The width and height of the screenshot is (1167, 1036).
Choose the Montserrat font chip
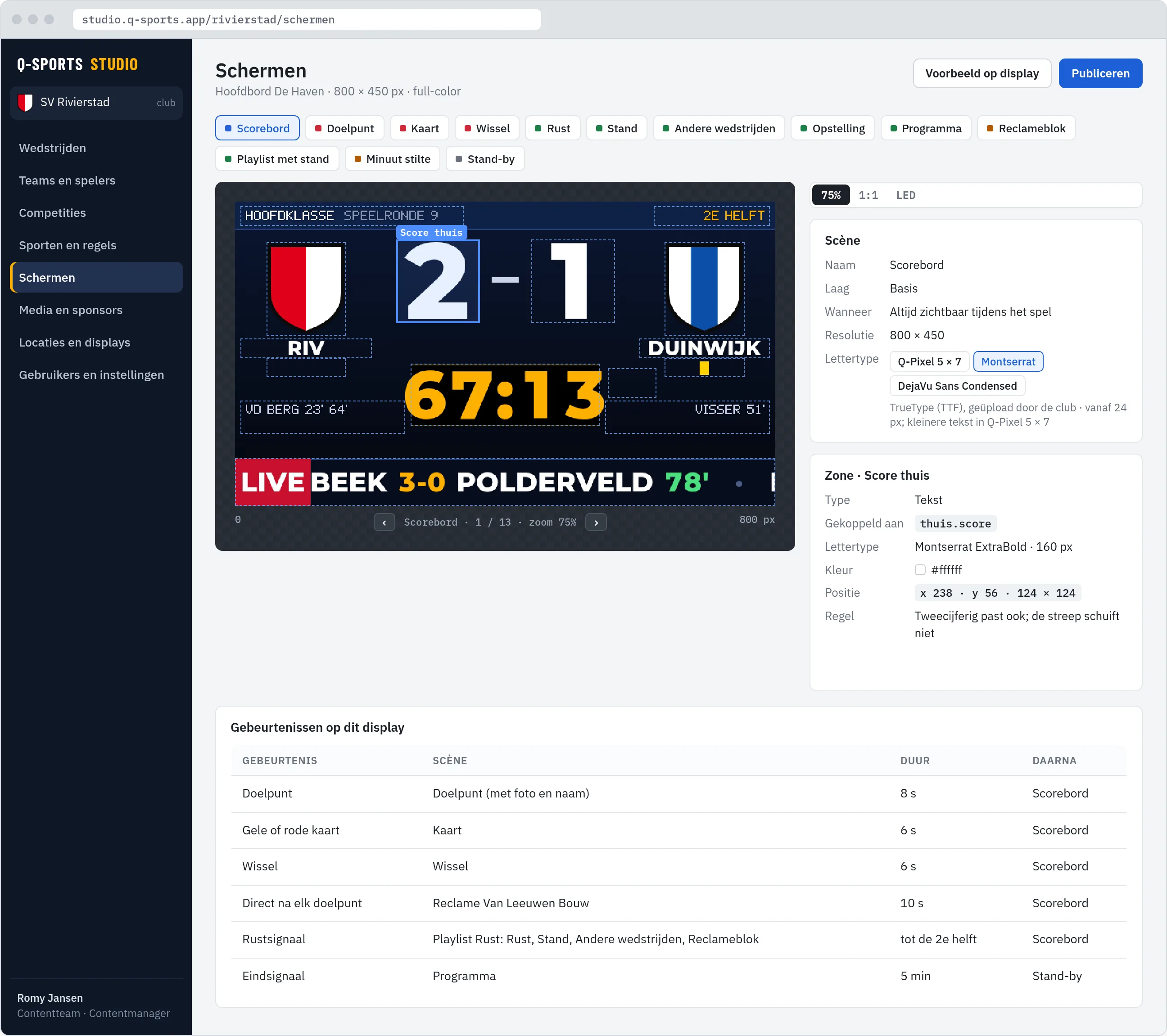1008,362
